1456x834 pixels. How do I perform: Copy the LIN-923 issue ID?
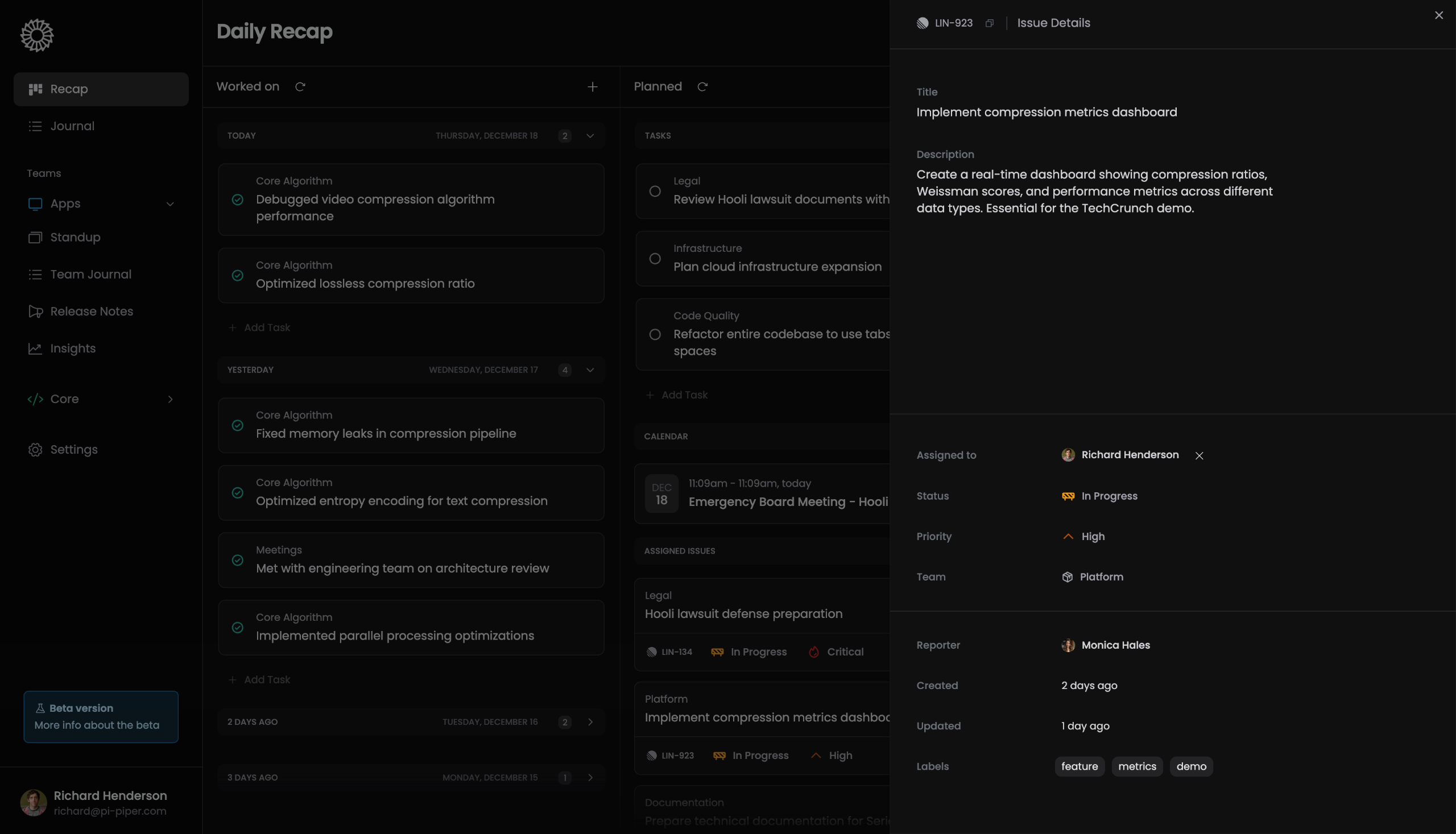click(x=989, y=23)
